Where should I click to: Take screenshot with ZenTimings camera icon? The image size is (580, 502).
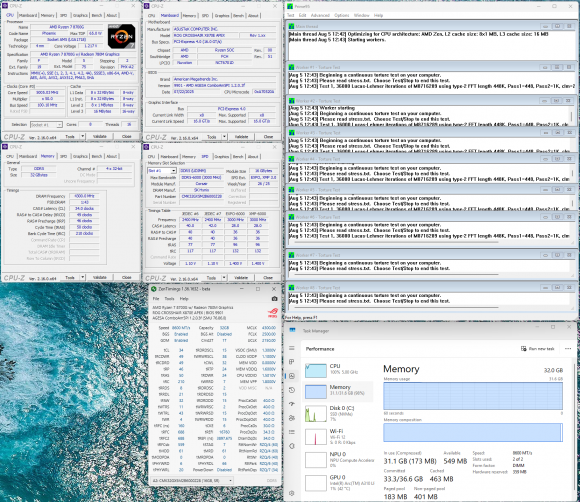[274, 299]
